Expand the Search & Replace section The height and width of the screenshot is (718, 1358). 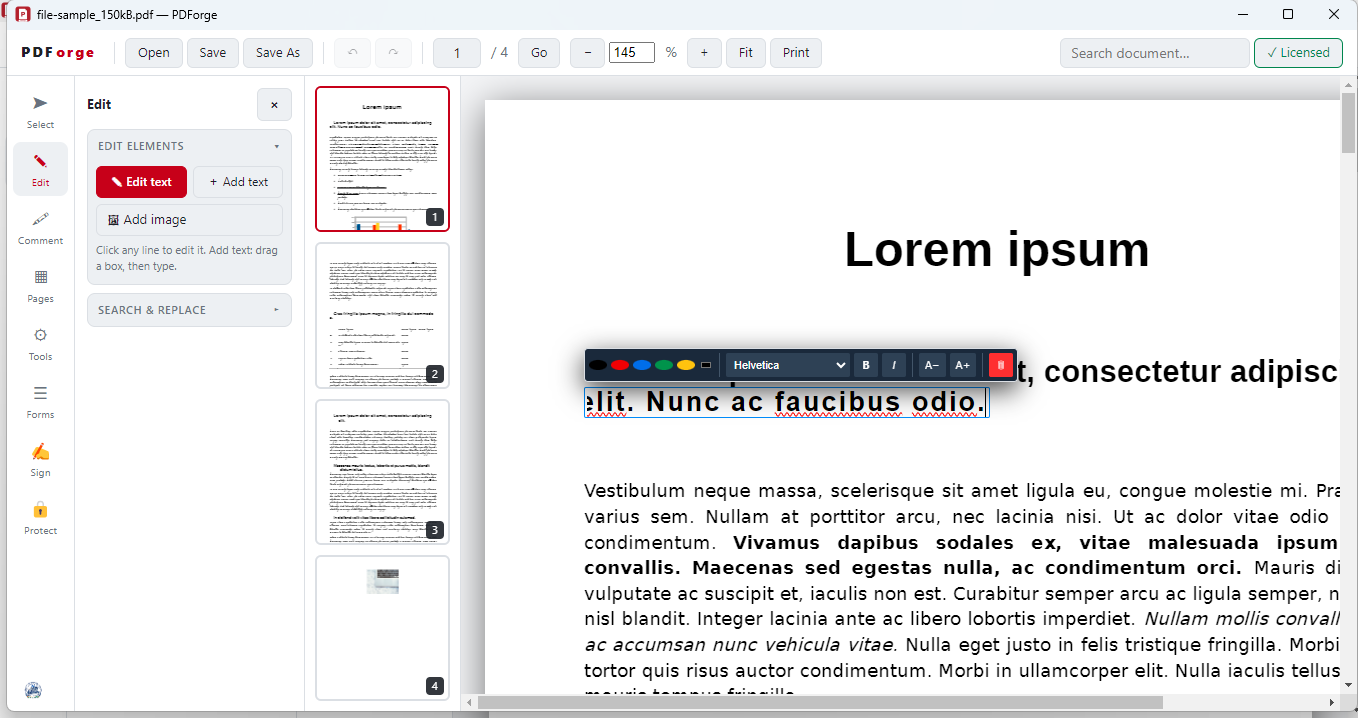189,310
